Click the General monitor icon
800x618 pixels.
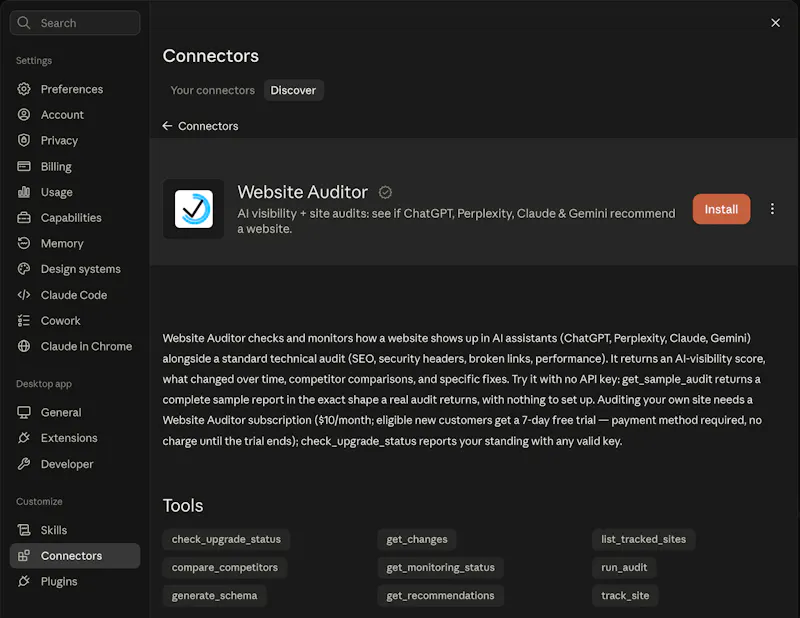pos(23,412)
